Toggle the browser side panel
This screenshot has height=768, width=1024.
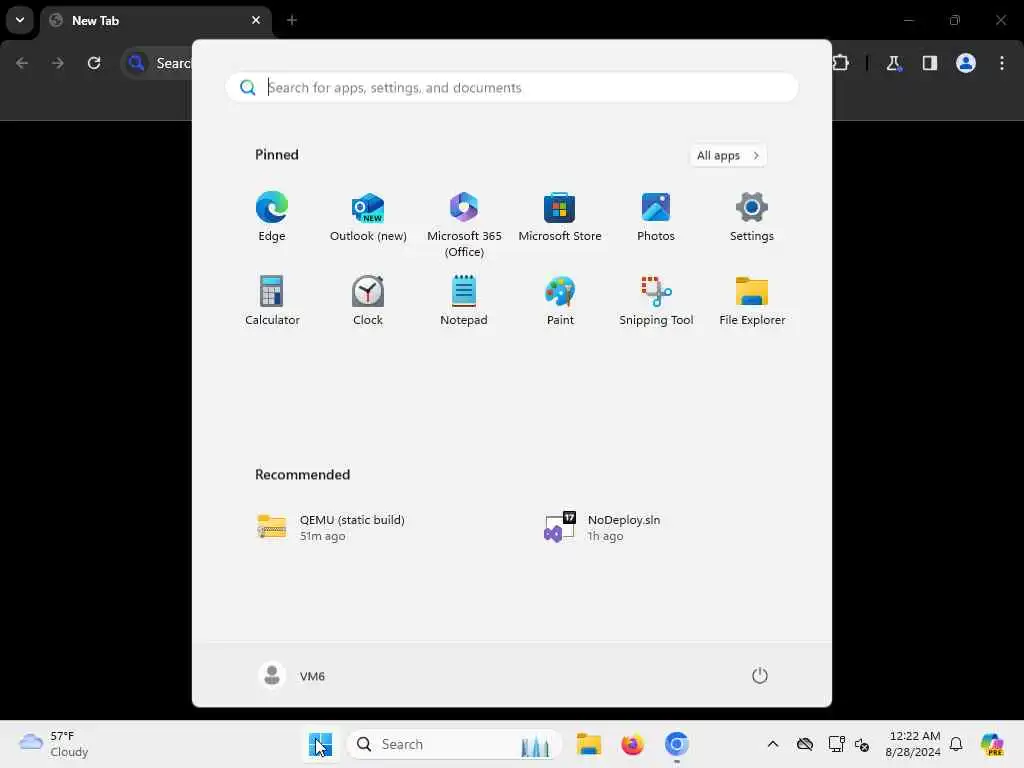(x=929, y=63)
